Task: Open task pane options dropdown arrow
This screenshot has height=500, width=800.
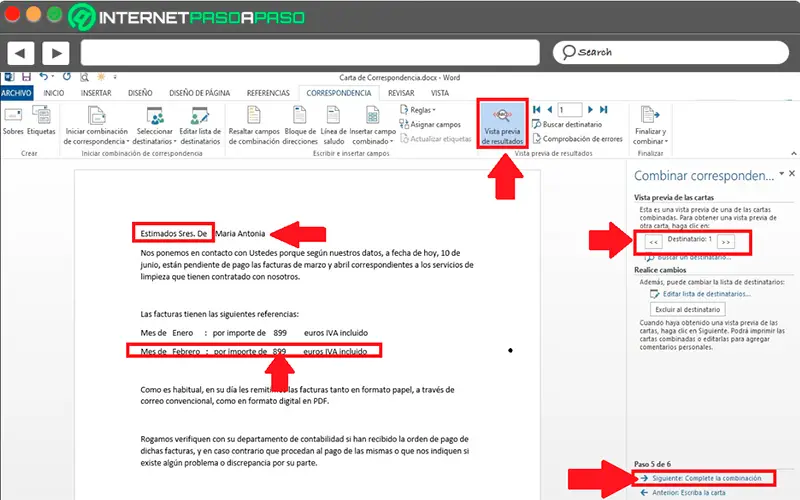Action: coord(782,174)
